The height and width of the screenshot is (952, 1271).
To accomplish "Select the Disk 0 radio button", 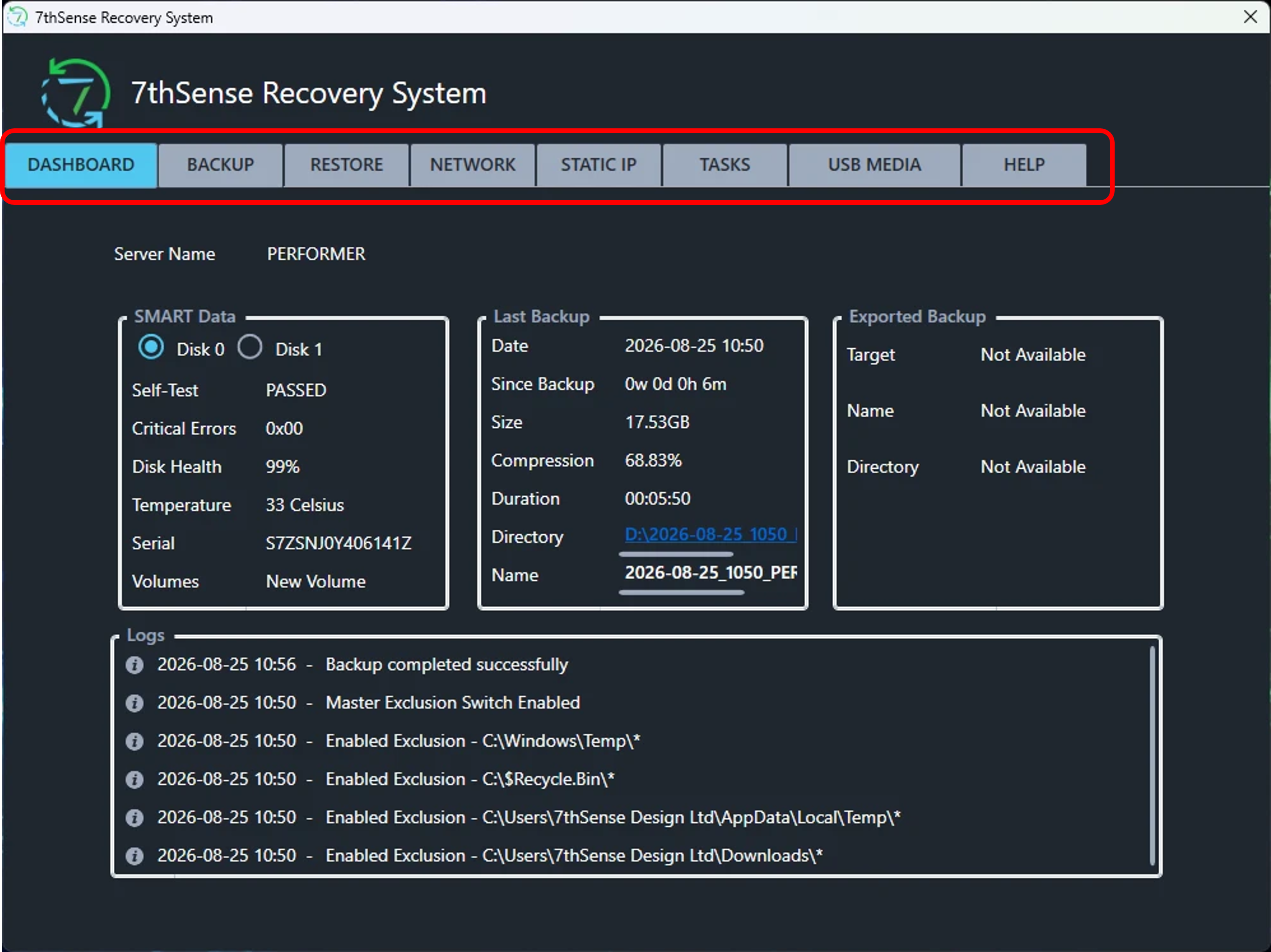I will [151, 347].
